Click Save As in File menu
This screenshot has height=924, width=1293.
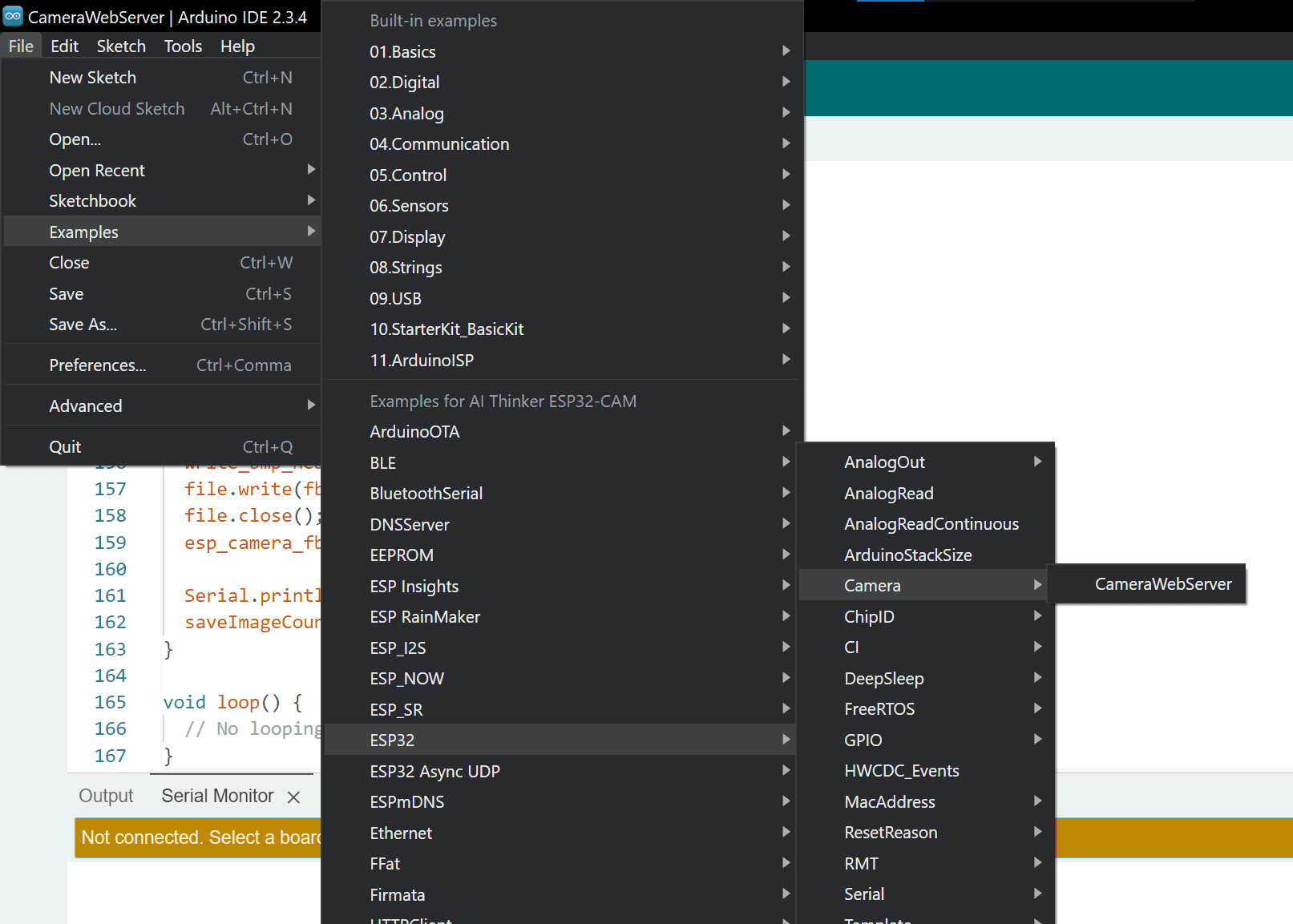(x=83, y=325)
